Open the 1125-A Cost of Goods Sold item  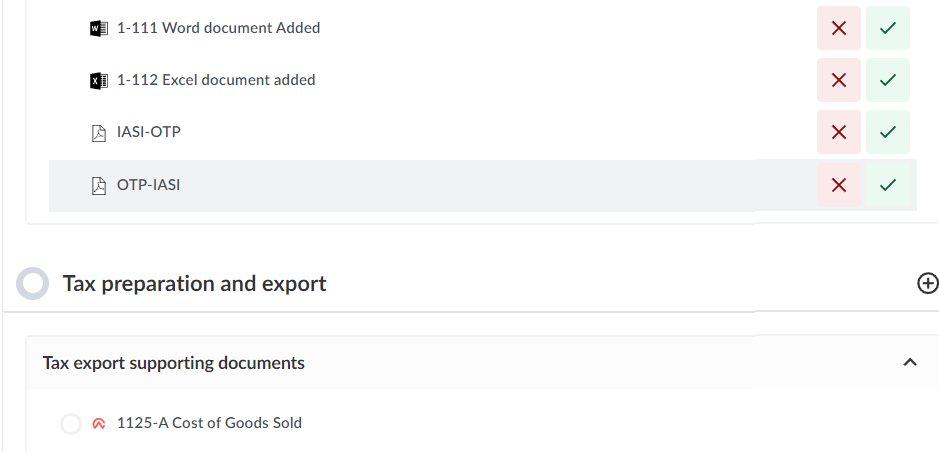point(209,423)
